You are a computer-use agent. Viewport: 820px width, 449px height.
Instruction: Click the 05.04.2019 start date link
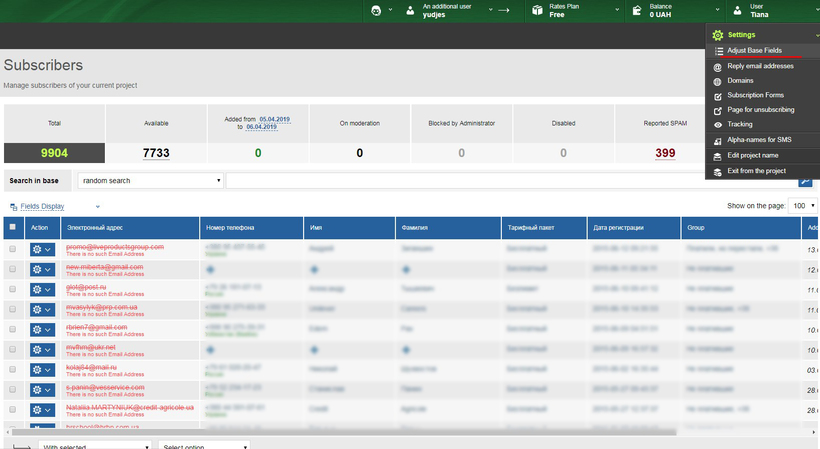click(x=275, y=119)
